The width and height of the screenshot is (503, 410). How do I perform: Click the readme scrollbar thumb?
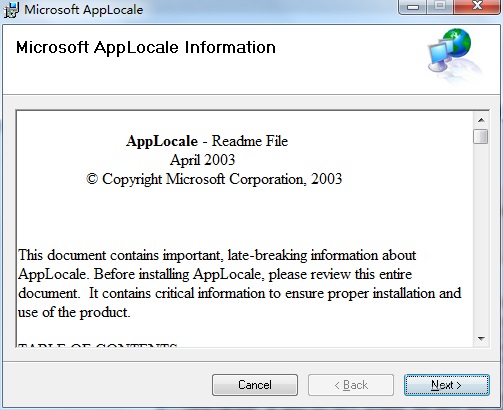481,136
